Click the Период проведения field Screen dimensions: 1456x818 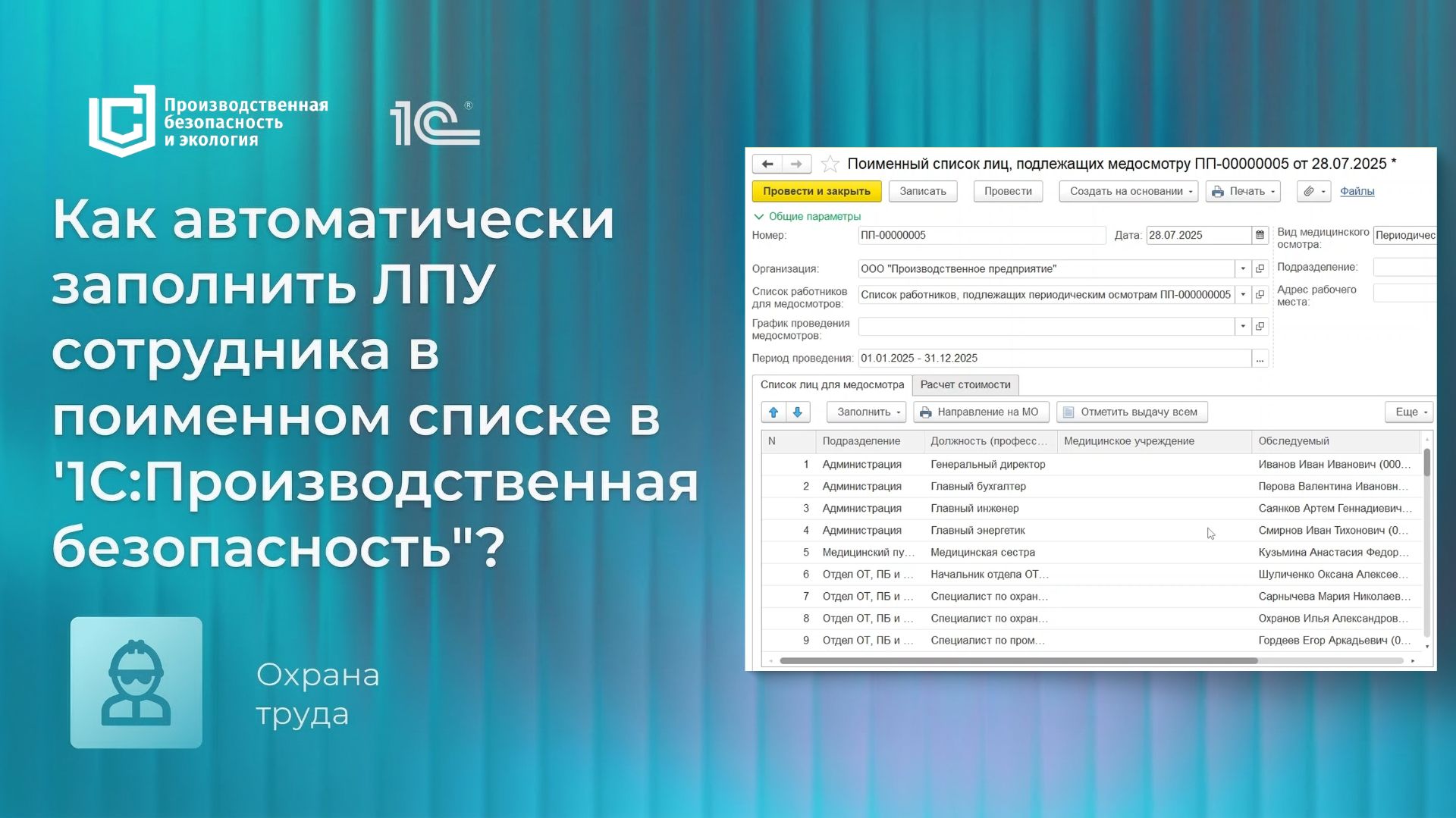coord(1054,358)
